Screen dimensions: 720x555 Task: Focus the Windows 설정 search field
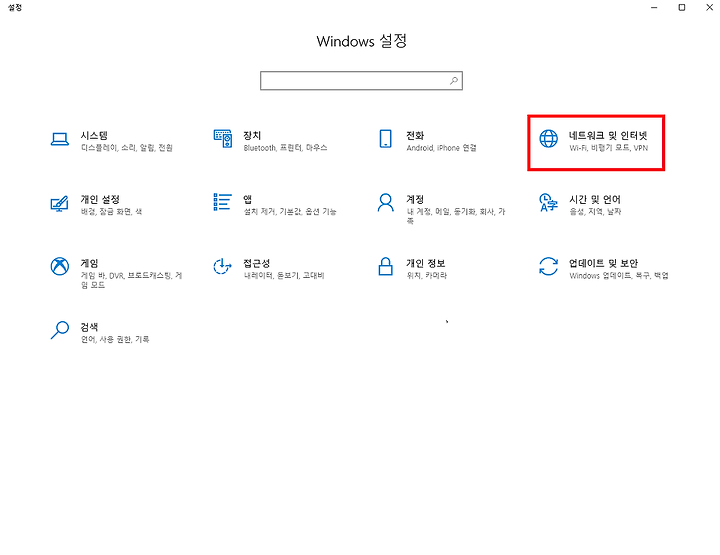(361, 81)
